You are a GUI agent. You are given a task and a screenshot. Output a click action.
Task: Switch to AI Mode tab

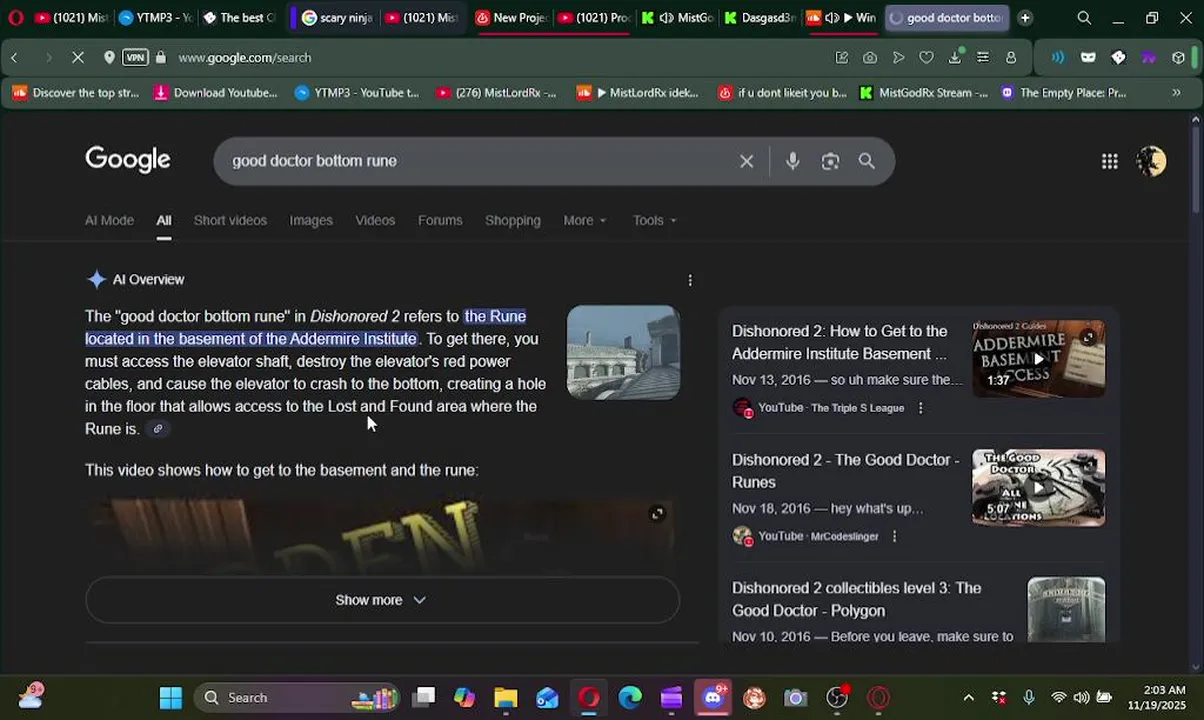coord(109,220)
